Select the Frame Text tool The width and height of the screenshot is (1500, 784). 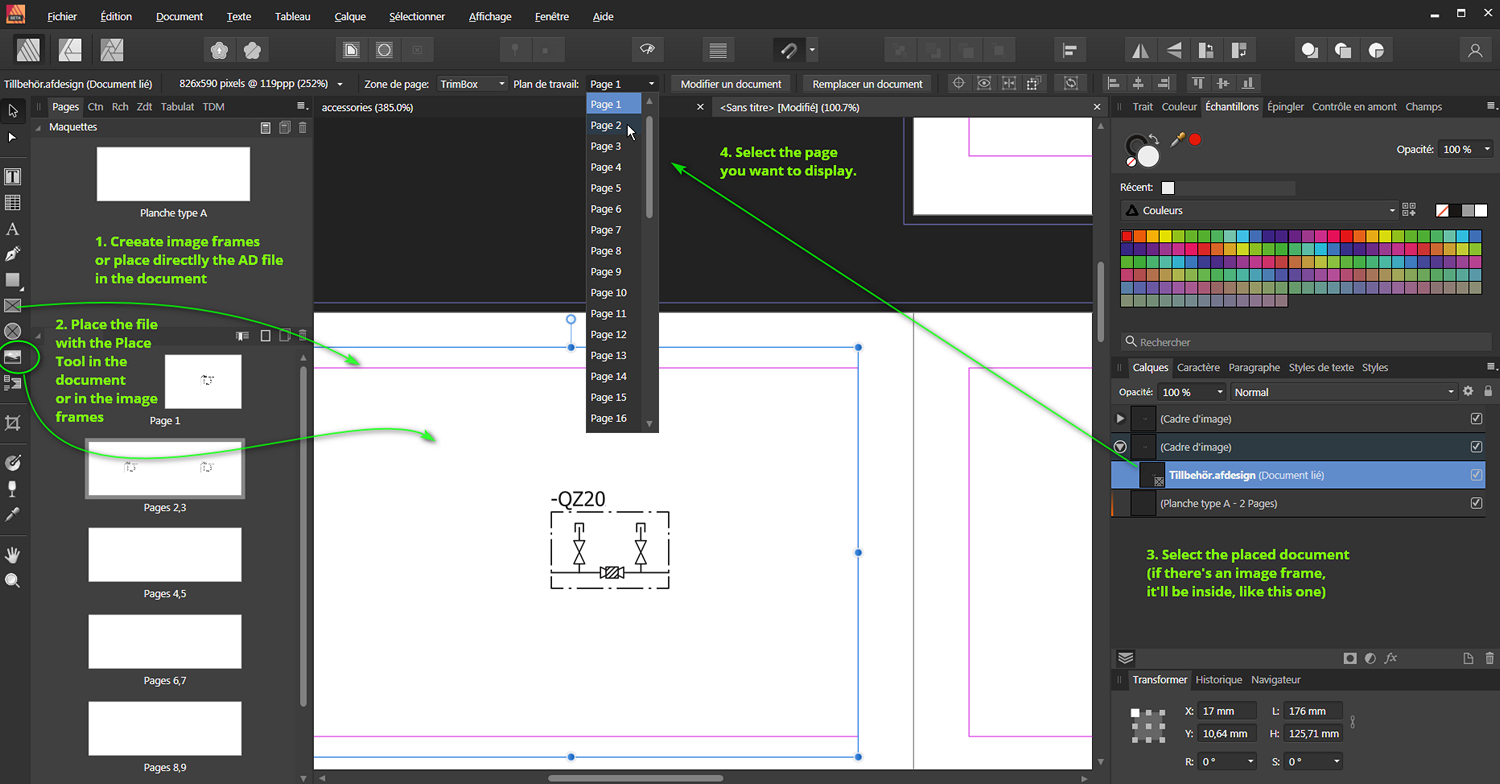[13, 177]
